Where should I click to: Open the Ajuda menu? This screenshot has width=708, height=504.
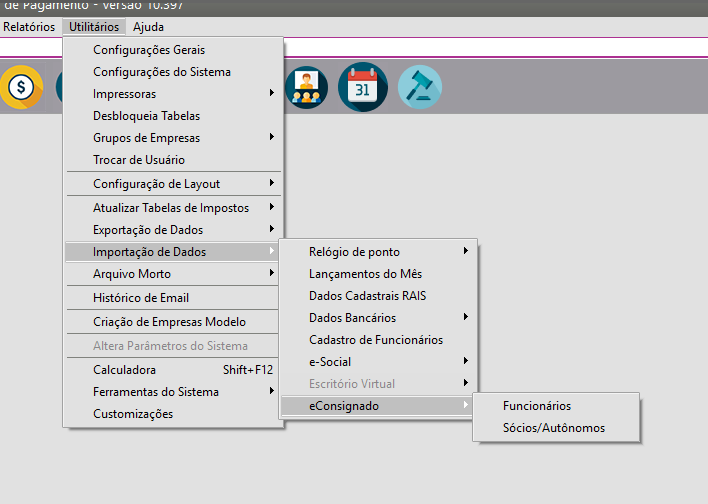(x=148, y=27)
